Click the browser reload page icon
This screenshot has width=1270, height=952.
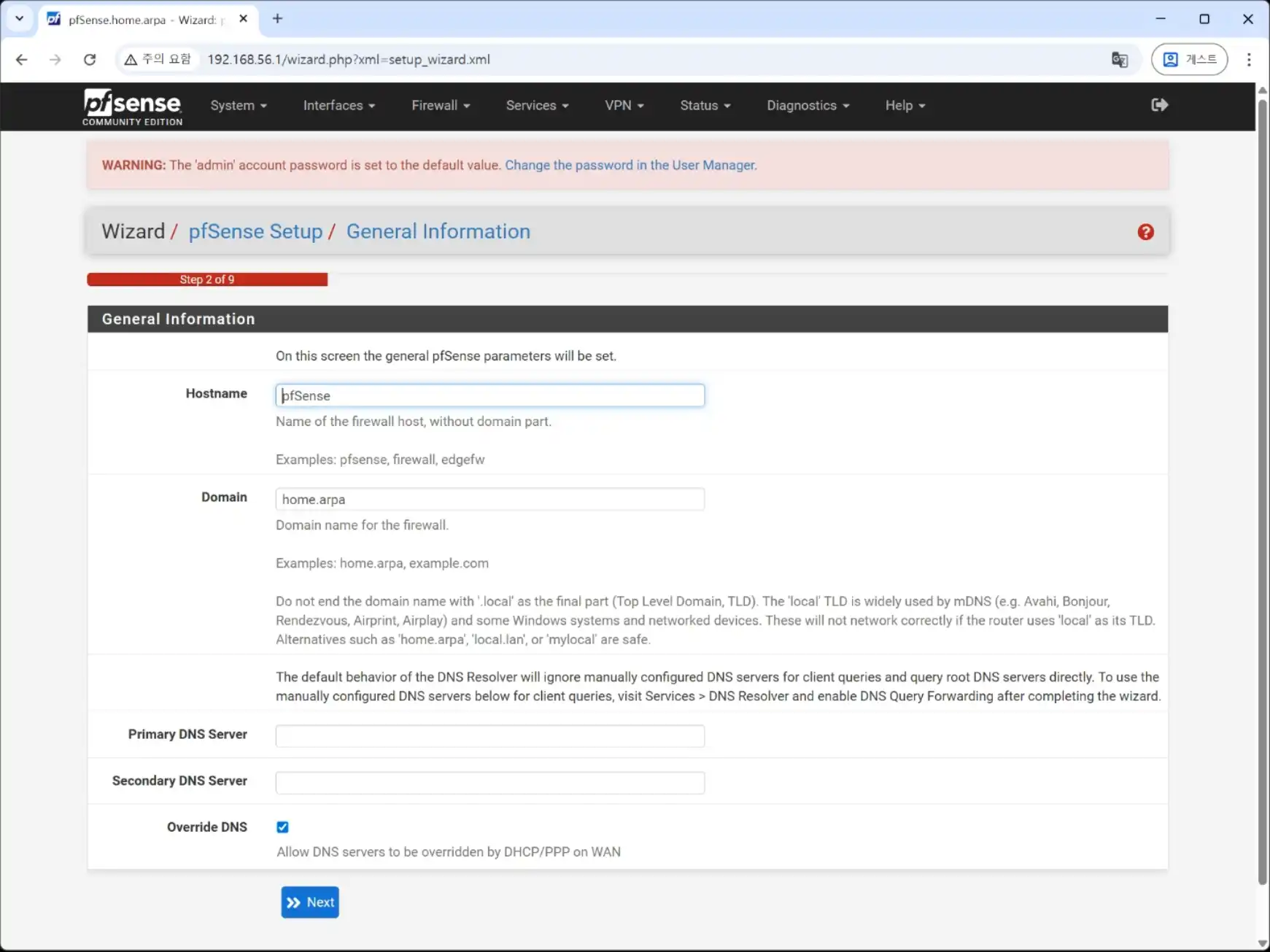[x=90, y=60]
